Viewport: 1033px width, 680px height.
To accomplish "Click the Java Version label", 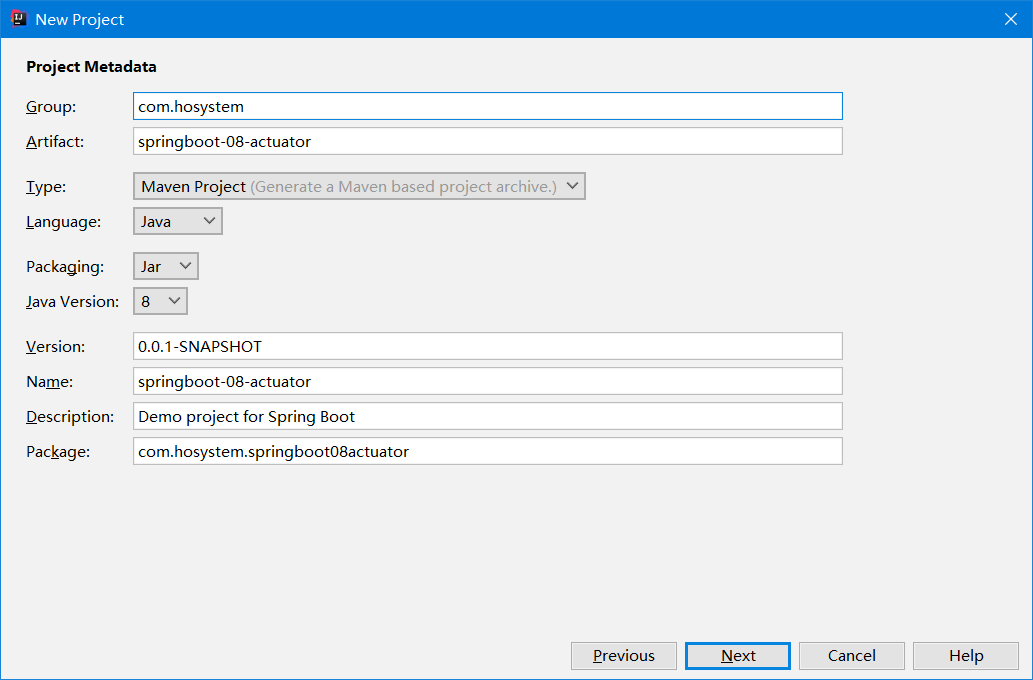I will click(x=72, y=302).
